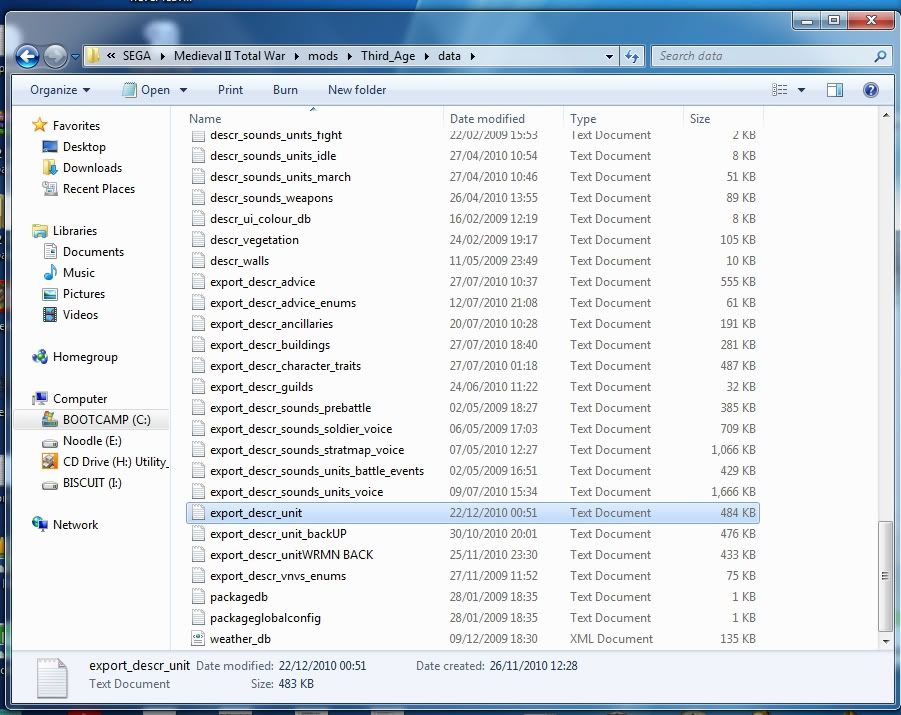
Task: Open Homegroup in the navigation pane
Action: pyautogui.click(x=85, y=357)
